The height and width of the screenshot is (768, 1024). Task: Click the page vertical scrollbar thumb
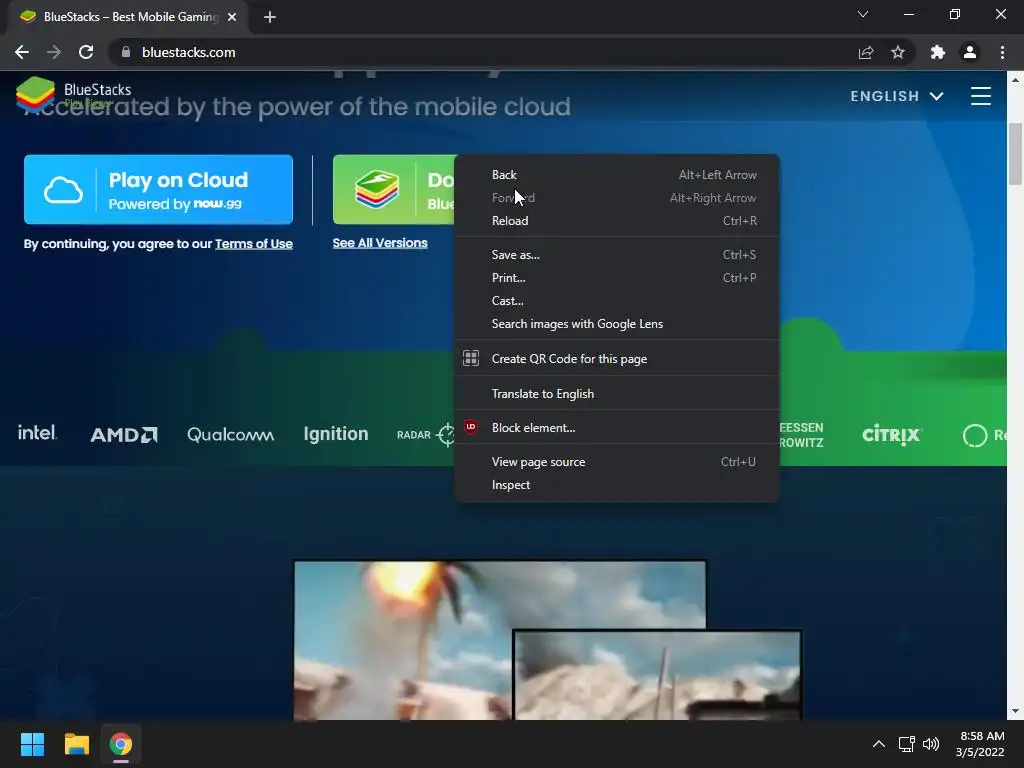tap(1015, 154)
